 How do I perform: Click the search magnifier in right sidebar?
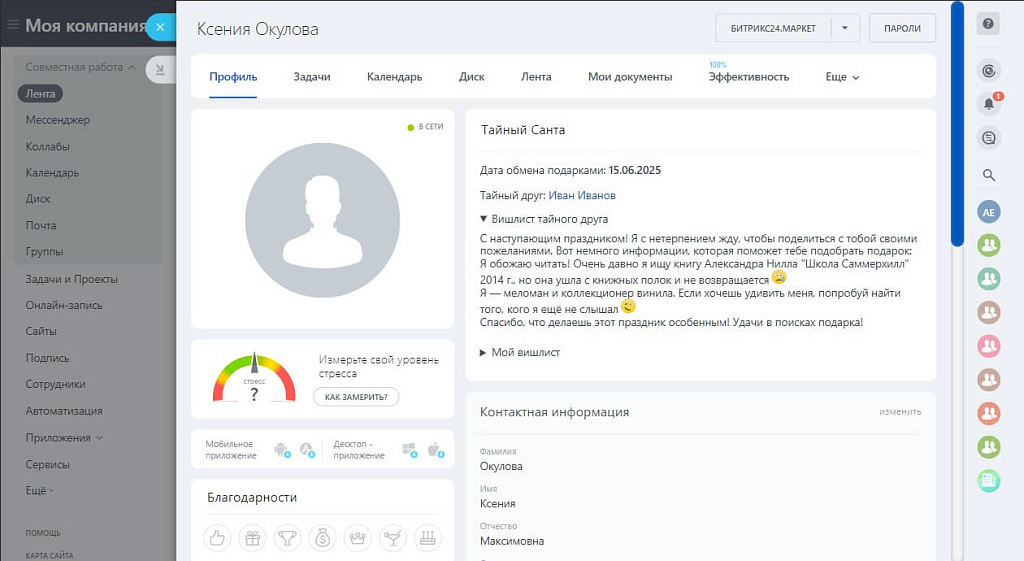[x=988, y=175]
